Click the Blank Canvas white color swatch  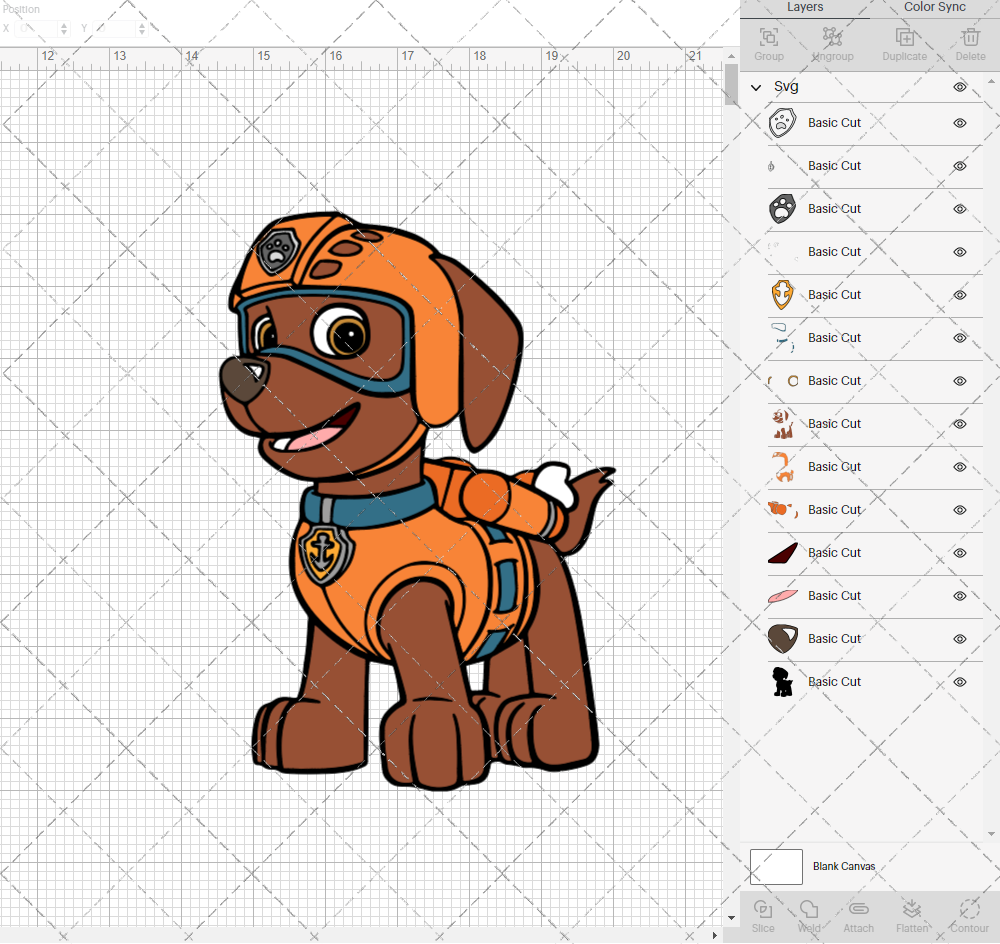[x=776, y=867]
